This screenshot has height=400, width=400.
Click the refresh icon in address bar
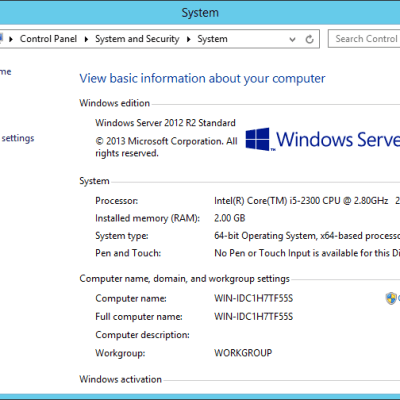(310, 39)
